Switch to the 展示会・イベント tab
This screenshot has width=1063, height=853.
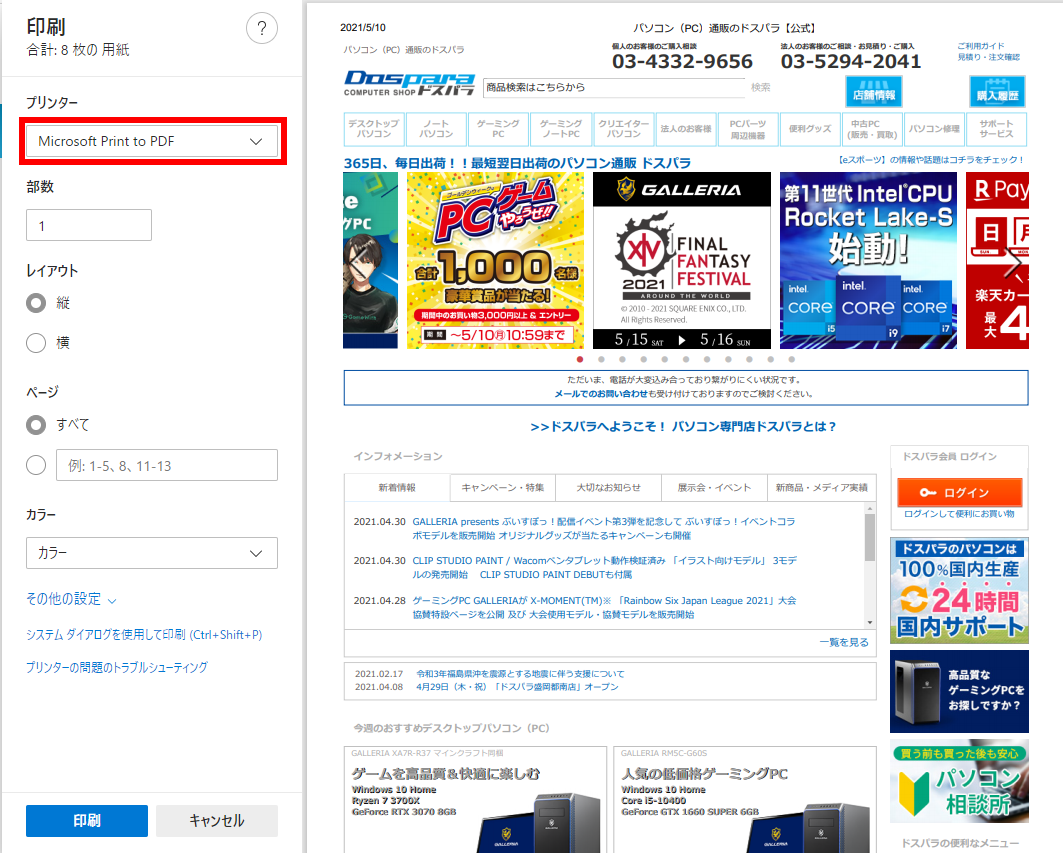(714, 488)
